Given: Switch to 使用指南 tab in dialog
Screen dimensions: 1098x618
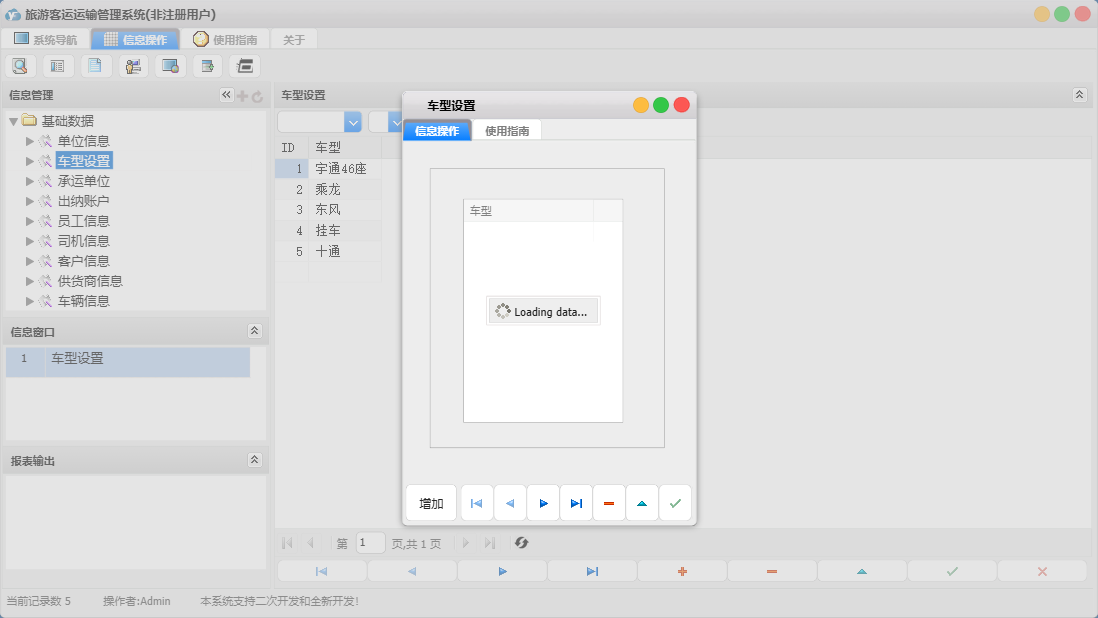Looking at the screenshot, I should (x=507, y=130).
